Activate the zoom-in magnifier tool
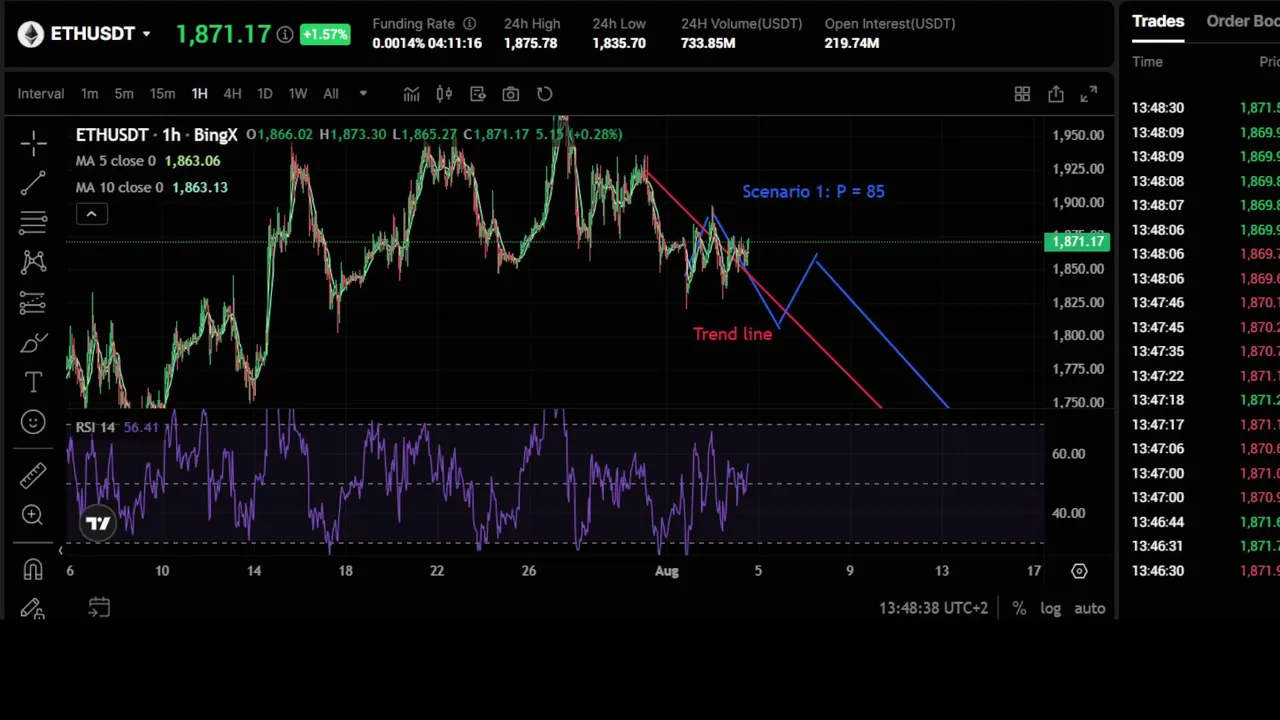Screen dimensions: 1280x720 pos(33,515)
